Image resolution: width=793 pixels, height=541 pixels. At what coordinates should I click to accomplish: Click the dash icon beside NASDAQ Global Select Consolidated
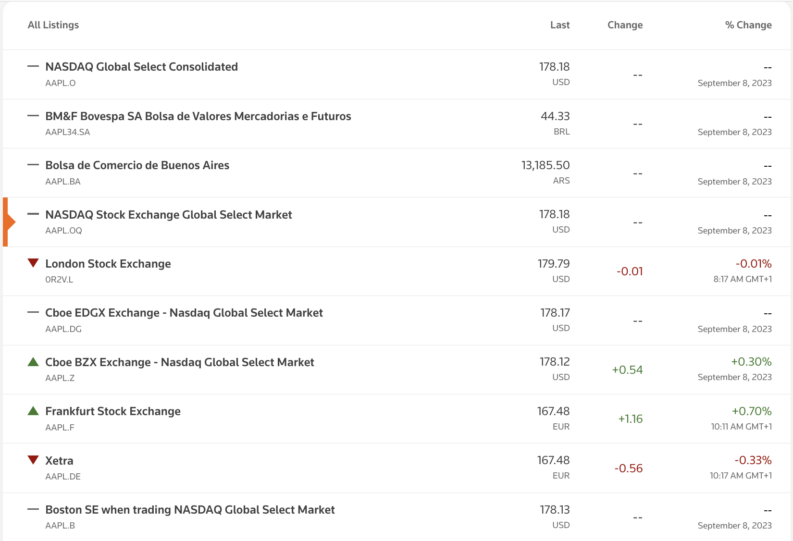[x=33, y=67]
